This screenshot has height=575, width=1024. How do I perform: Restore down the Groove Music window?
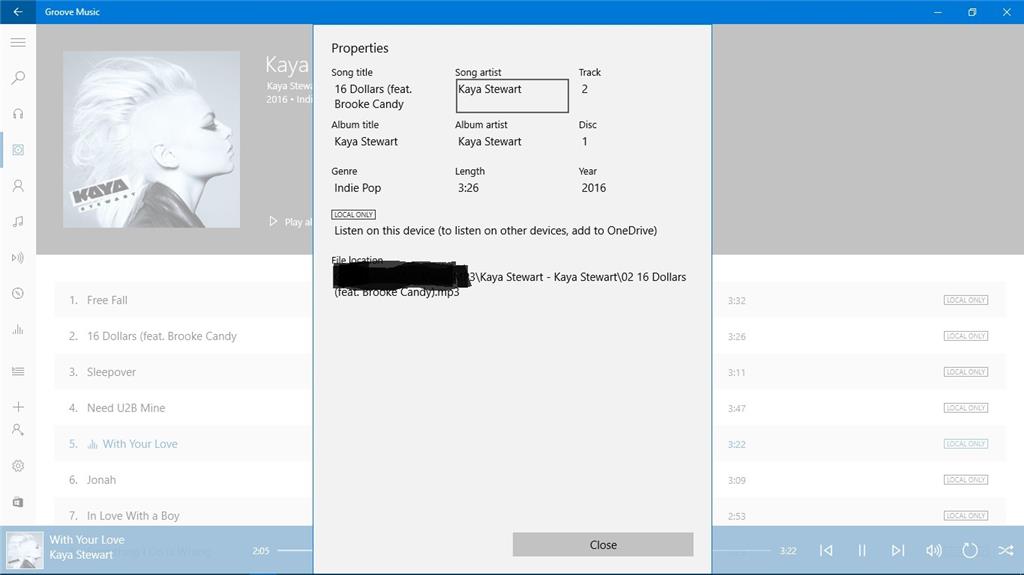tap(972, 12)
